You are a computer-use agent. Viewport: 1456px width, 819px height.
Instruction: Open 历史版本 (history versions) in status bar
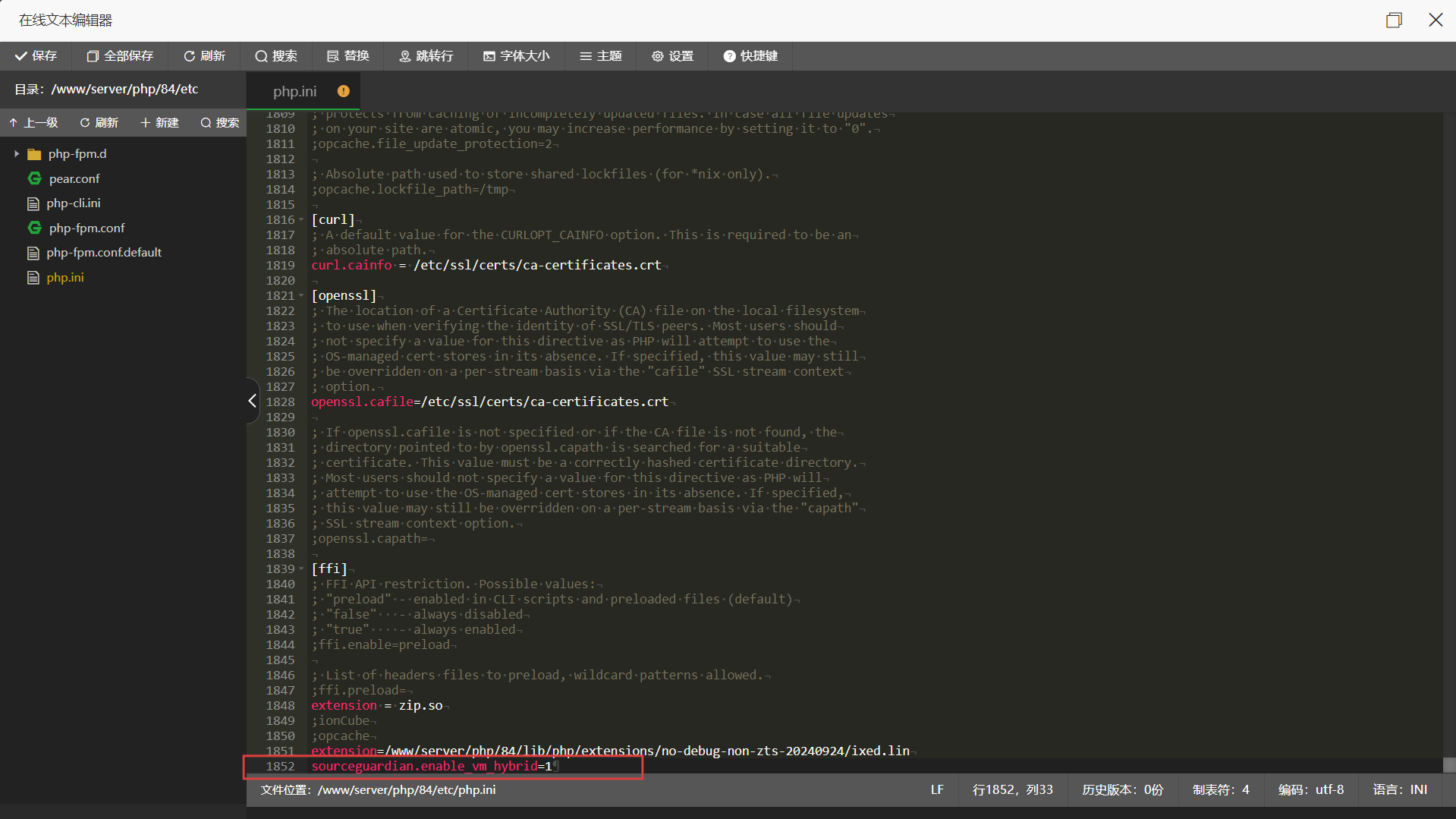pyautogui.click(x=1123, y=789)
